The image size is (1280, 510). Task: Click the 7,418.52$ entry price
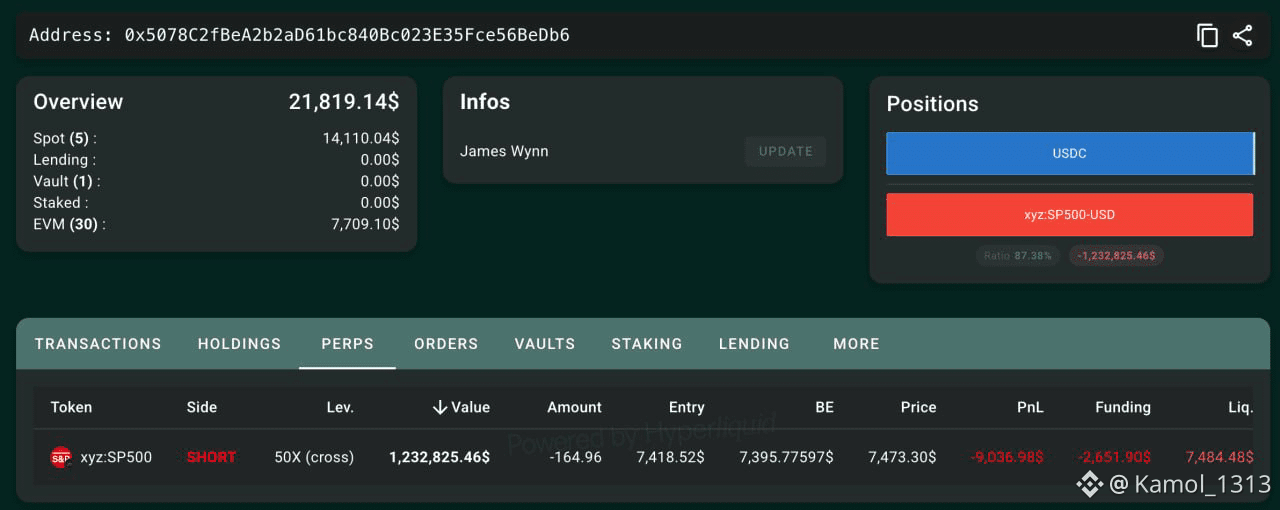point(670,457)
